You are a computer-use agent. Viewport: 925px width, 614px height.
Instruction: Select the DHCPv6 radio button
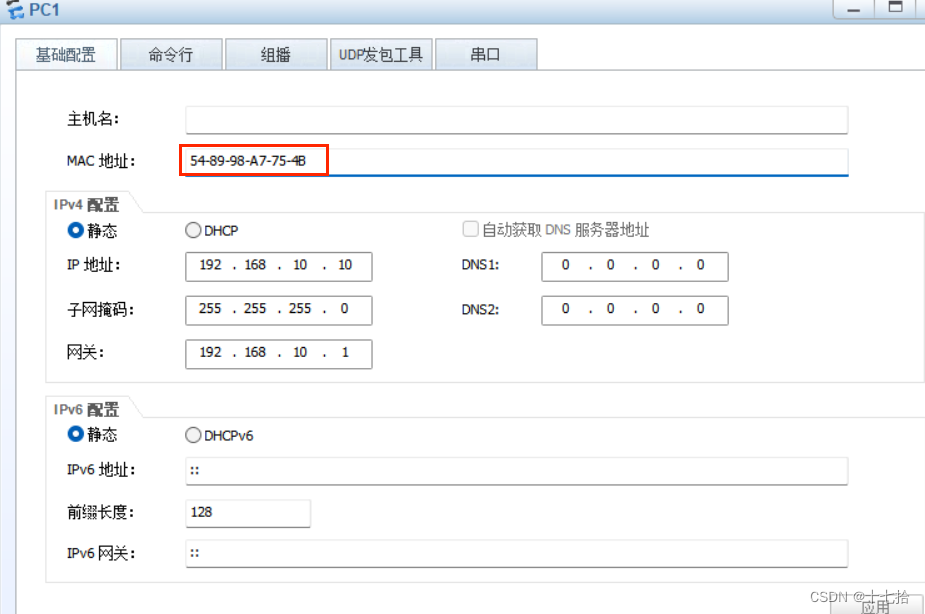[x=193, y=435]
